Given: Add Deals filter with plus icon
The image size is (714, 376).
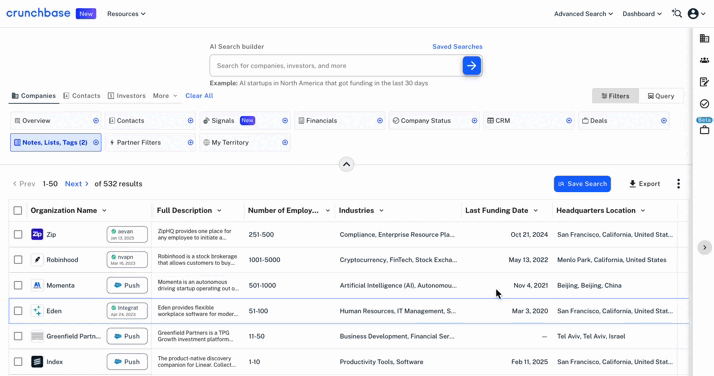Looking at the screenshot, I should tap(663, 121).
